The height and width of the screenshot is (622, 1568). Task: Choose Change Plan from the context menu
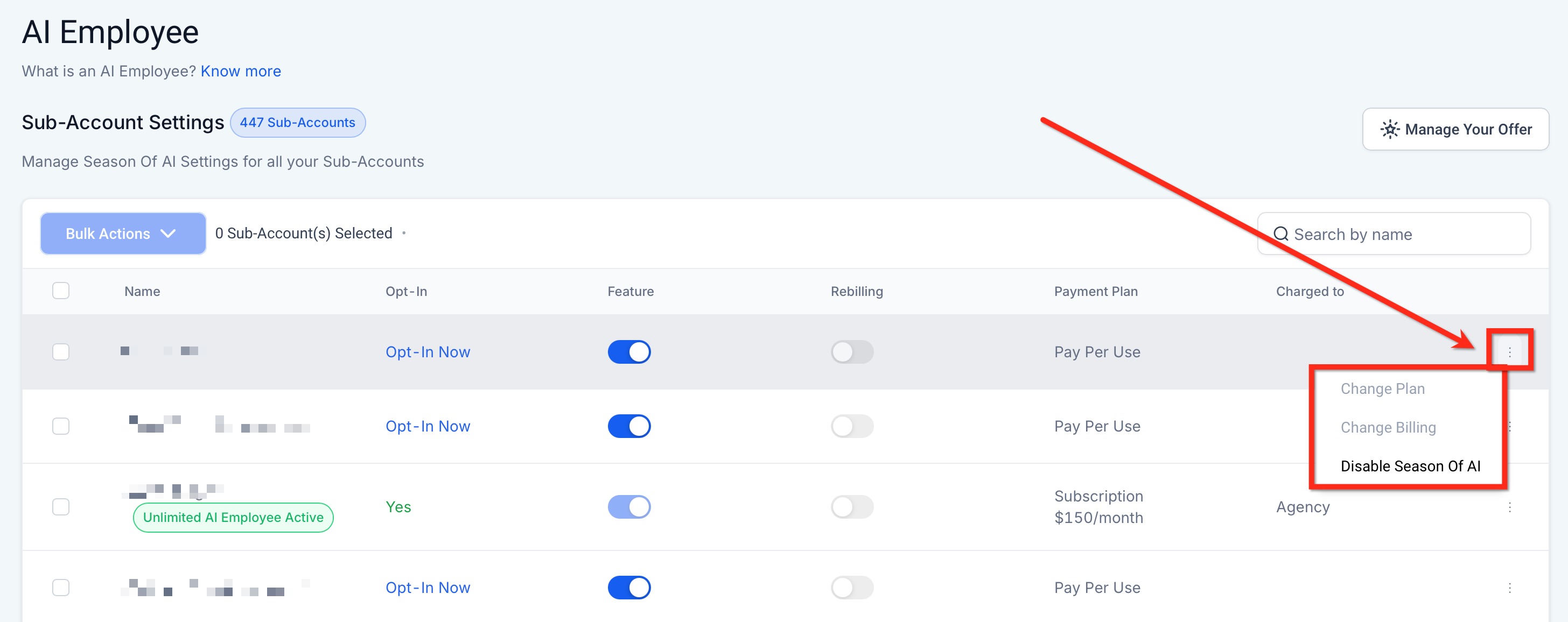(1382, 388)
